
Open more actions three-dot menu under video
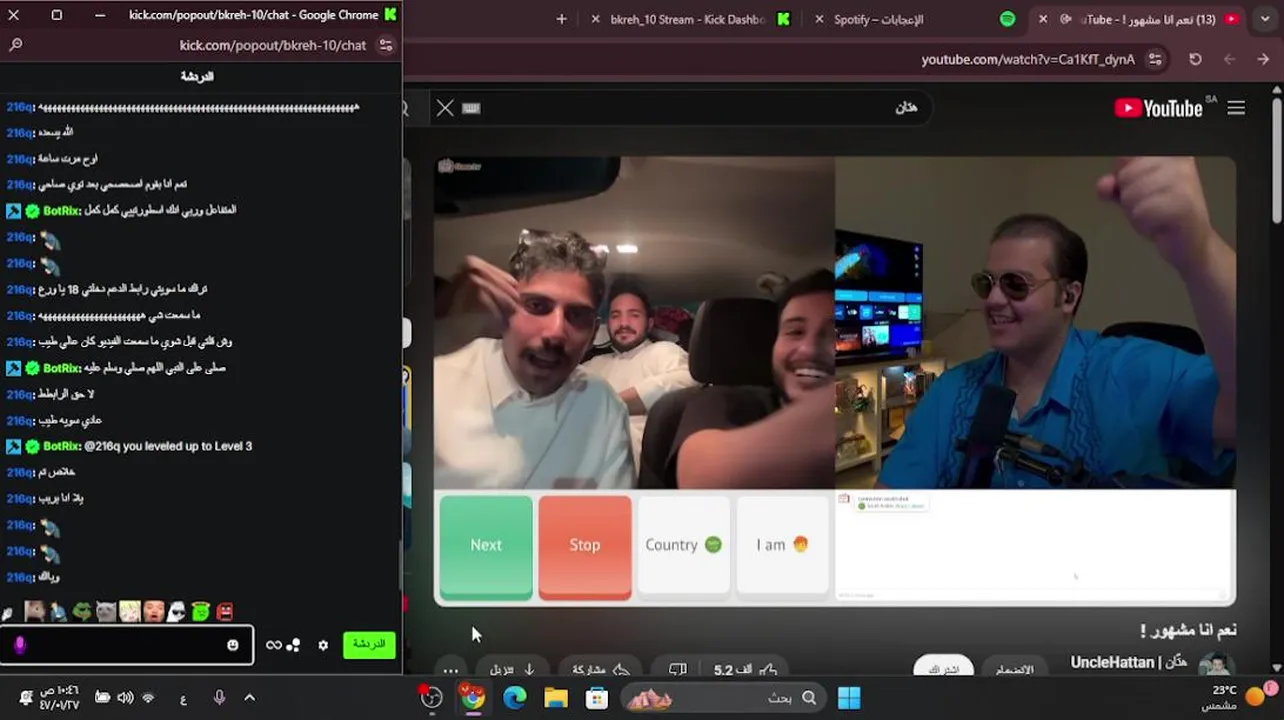click(451, 671)
